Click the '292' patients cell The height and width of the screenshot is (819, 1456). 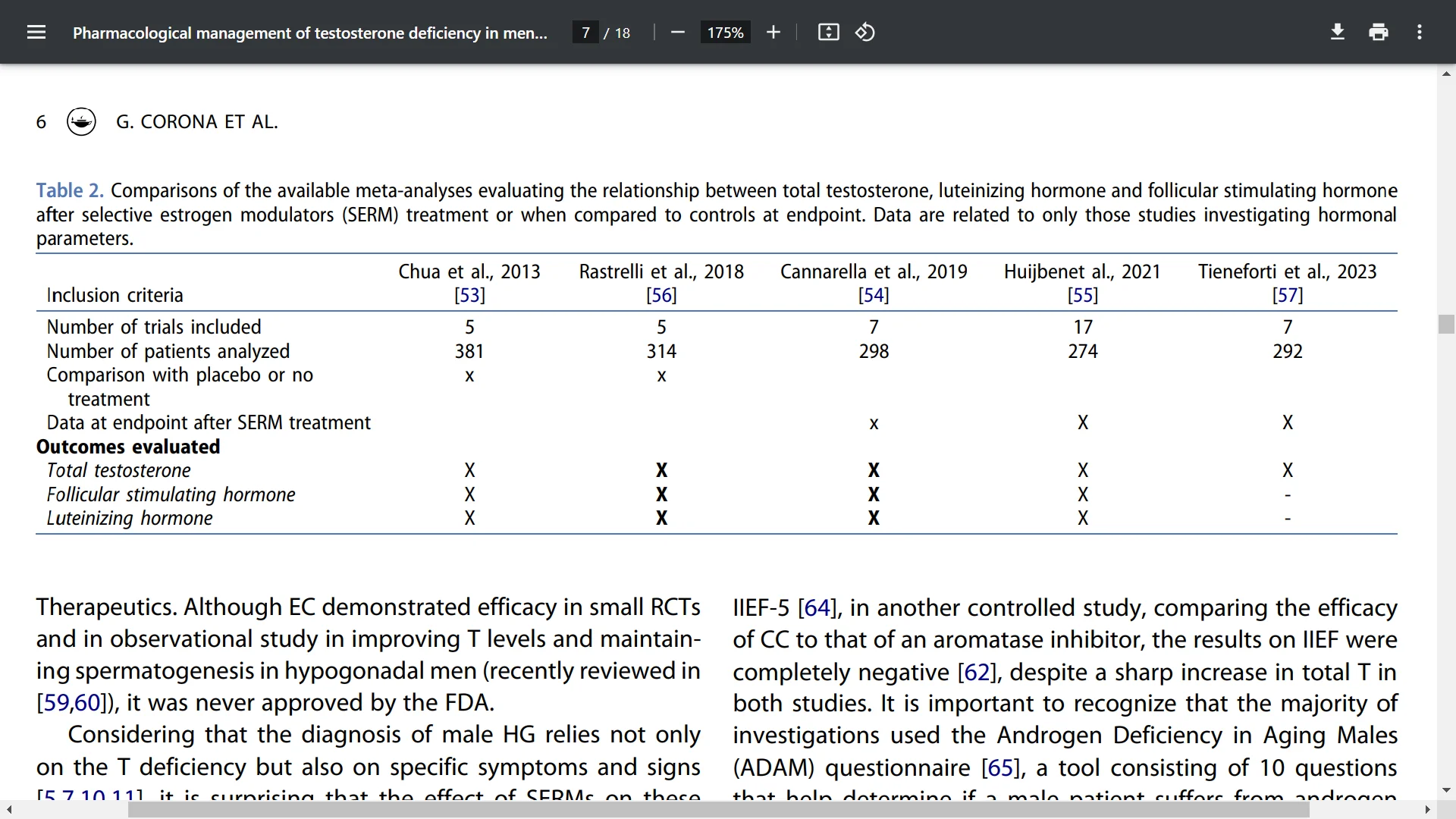1288,351
